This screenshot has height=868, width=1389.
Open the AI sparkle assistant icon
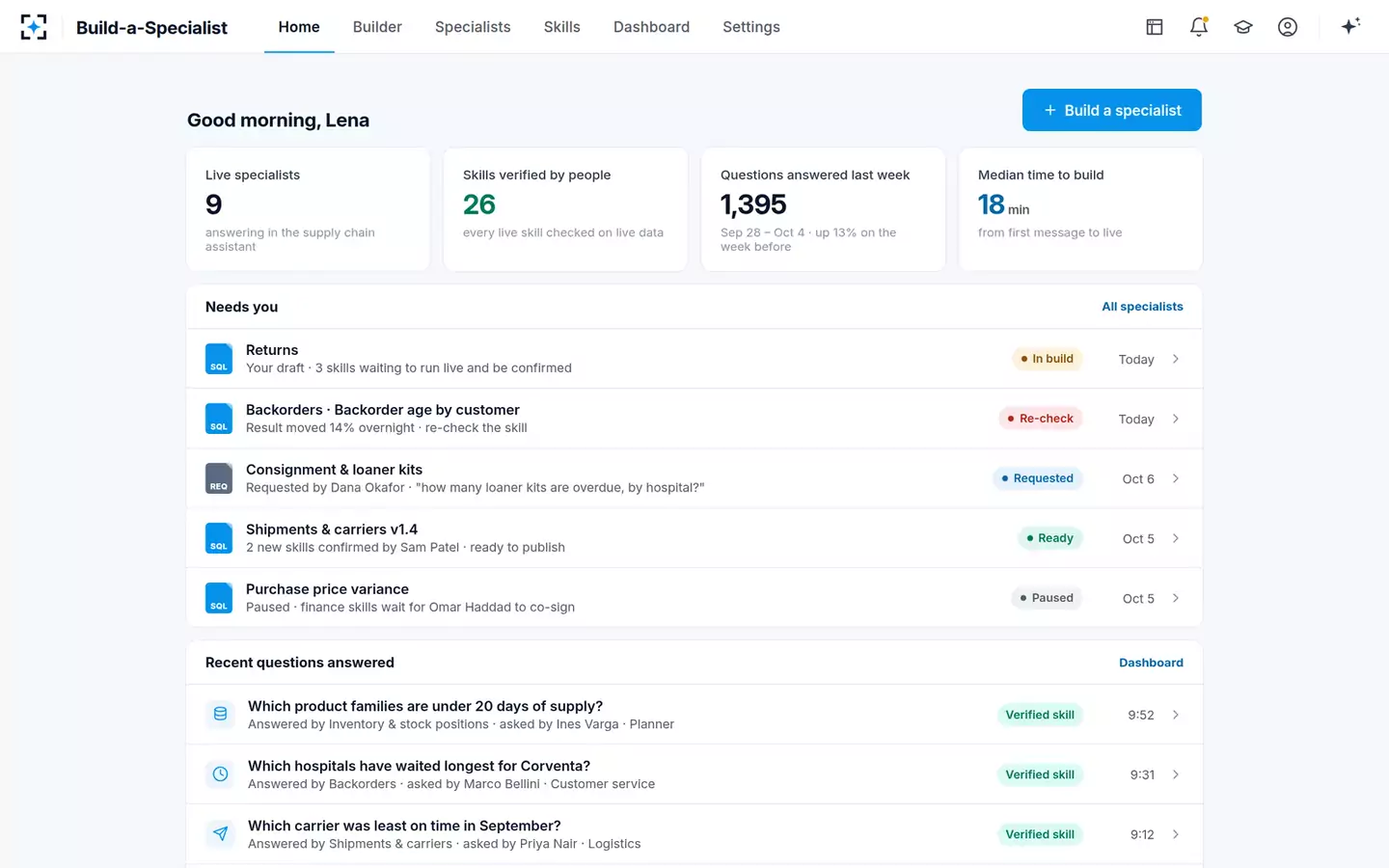point(1350,26)
